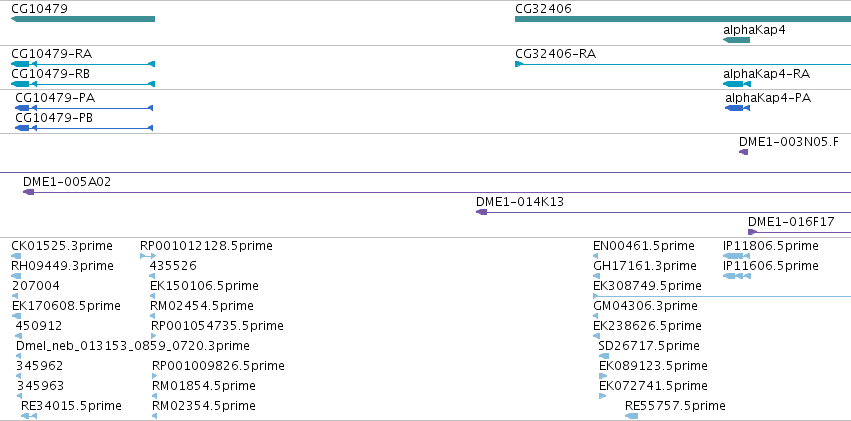This screenshot has width=851, height=421.
Task: Click the DME1-016F17 clone arrow
Action: coord(752,232)
